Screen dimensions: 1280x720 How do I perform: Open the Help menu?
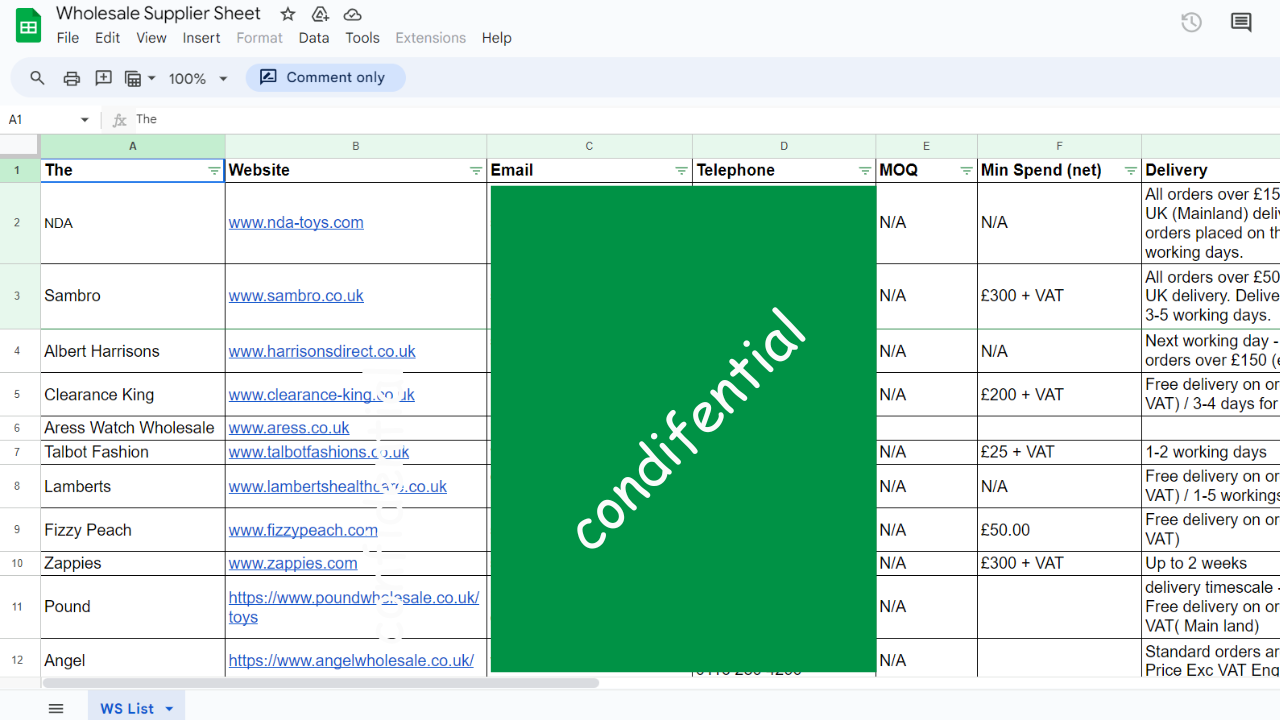(497, 38)
